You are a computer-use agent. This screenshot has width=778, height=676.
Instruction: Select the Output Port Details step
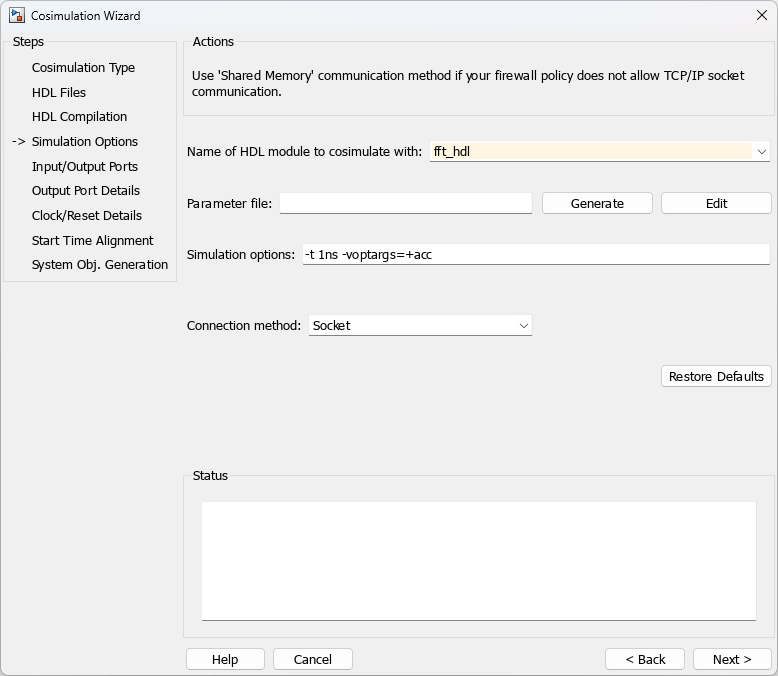click(86, 191)
